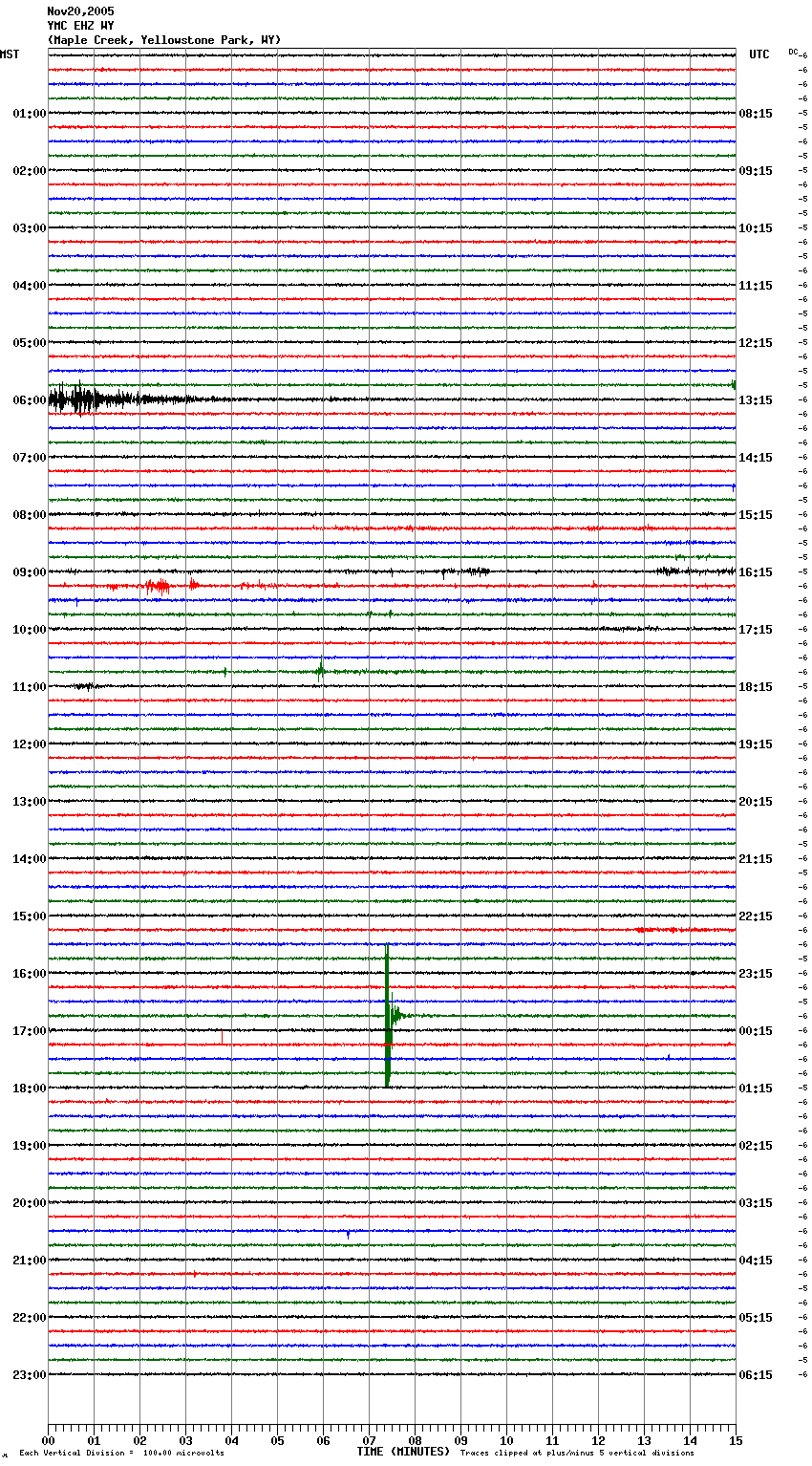Click the red signal burst after 09:00
Image resolution: width=812 pixels, height=1466 pixels.
158,586
